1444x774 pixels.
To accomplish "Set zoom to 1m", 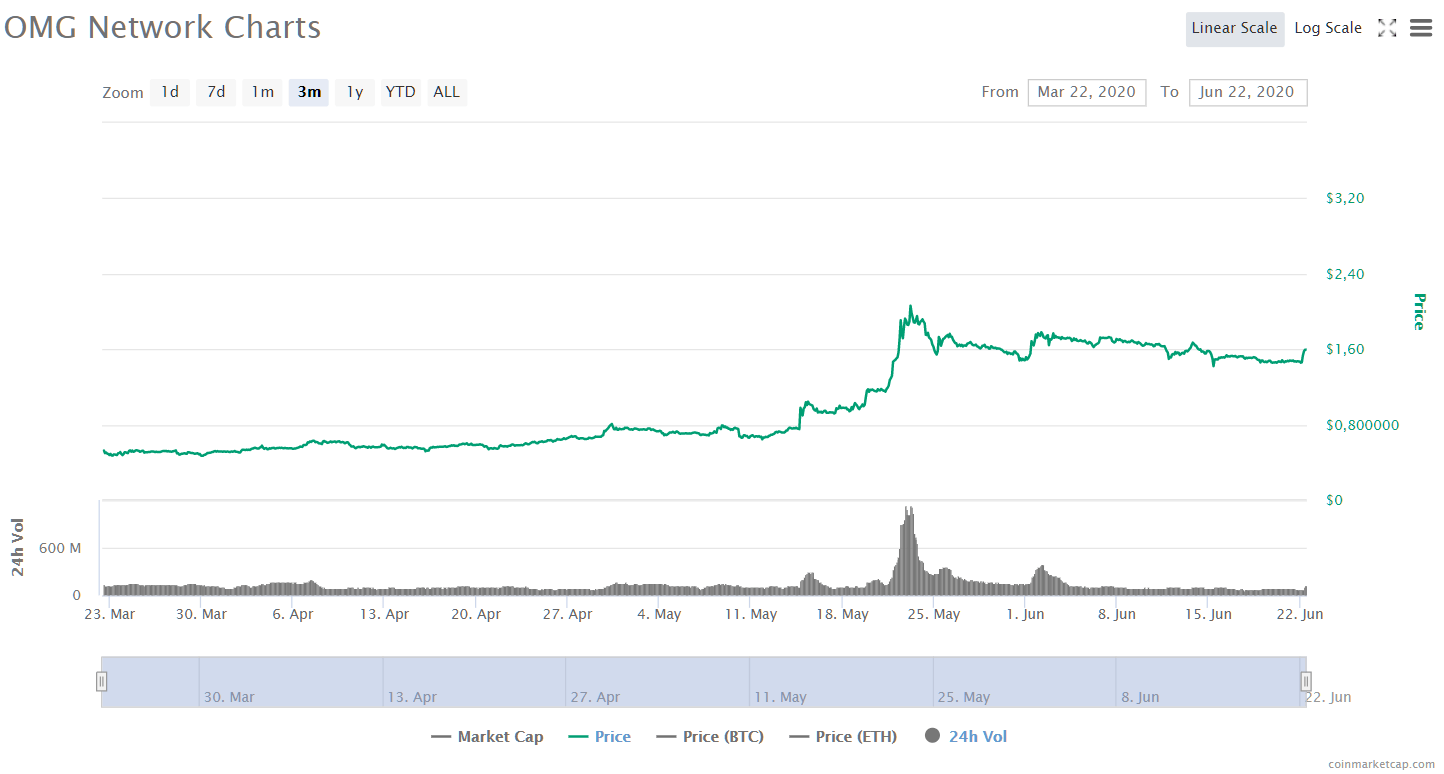I will pyautogui.click(x=262, y=92).
